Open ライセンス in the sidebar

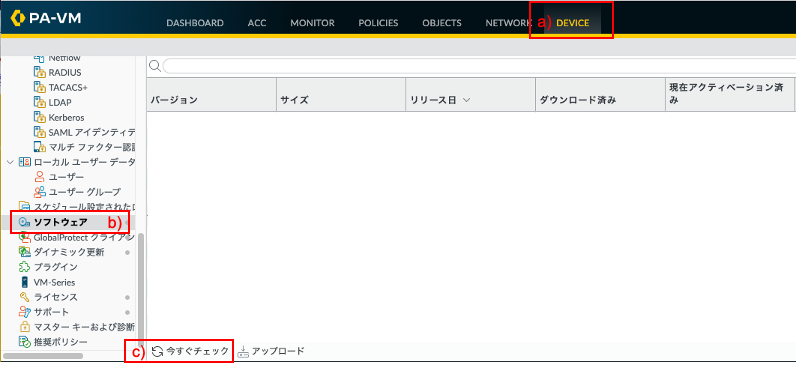(55, 297)
